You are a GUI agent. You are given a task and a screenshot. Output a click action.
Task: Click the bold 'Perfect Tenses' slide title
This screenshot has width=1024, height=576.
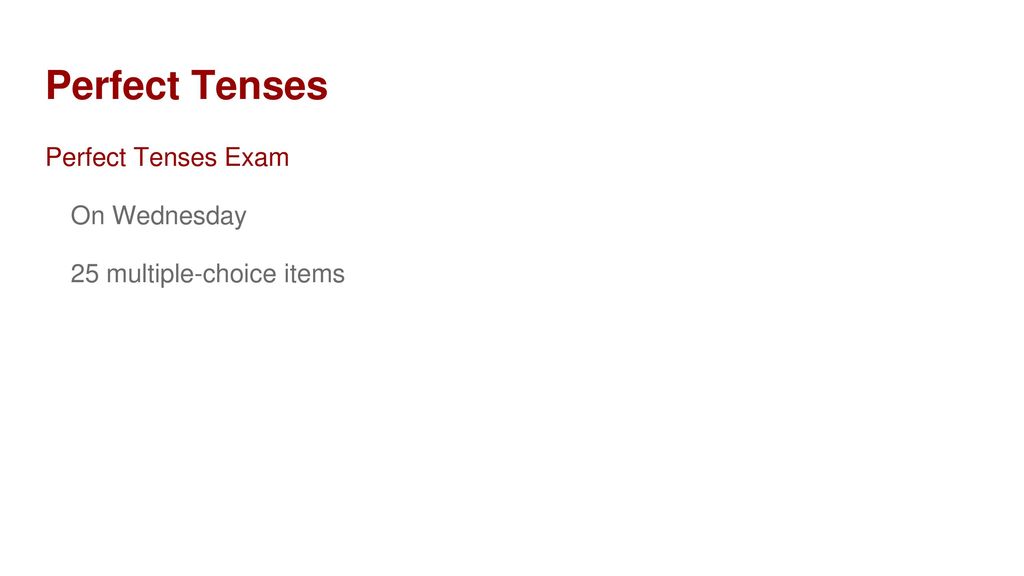tap(186, 86)
